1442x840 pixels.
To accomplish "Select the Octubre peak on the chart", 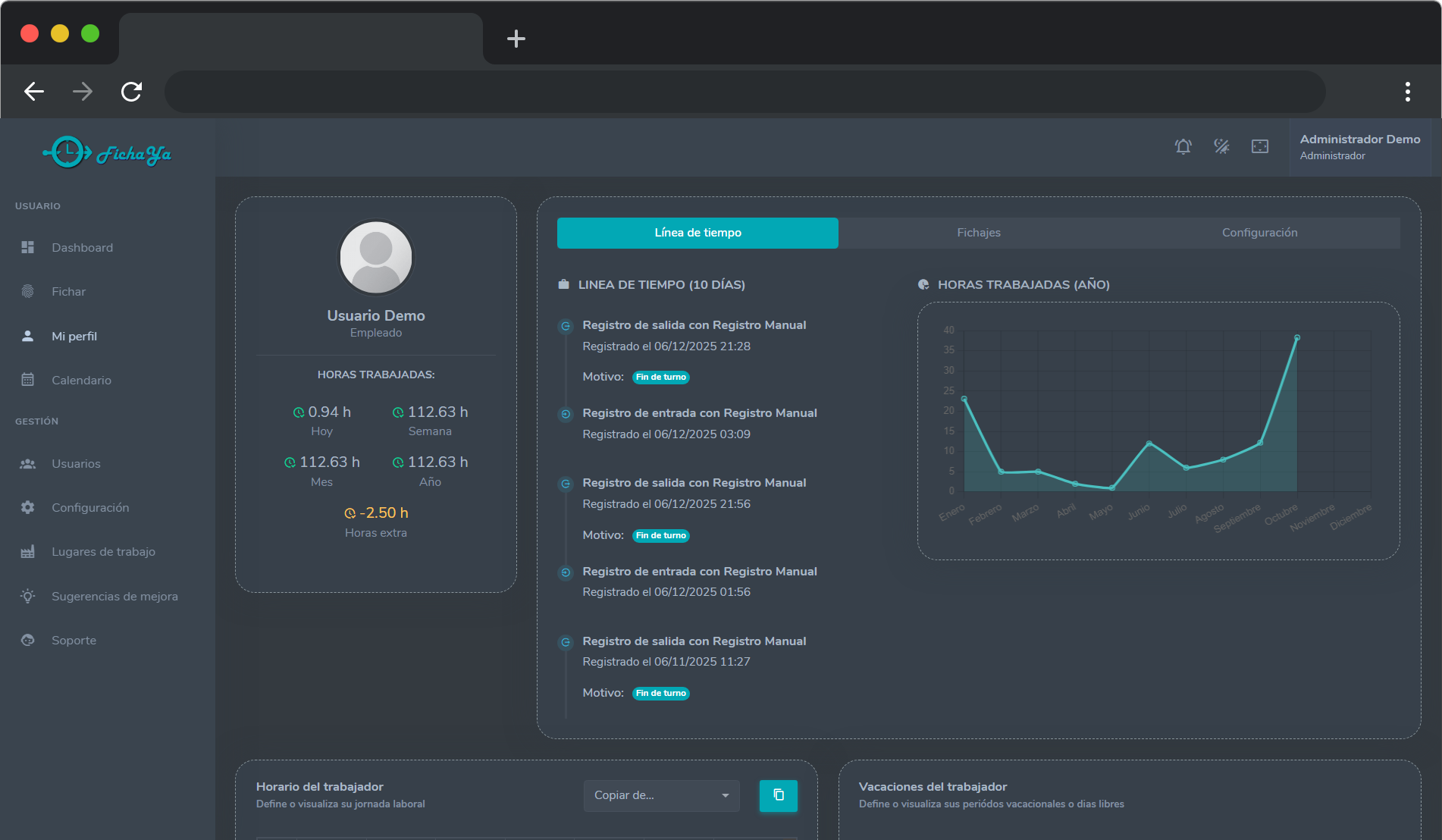I will (x=1296, y=339).
